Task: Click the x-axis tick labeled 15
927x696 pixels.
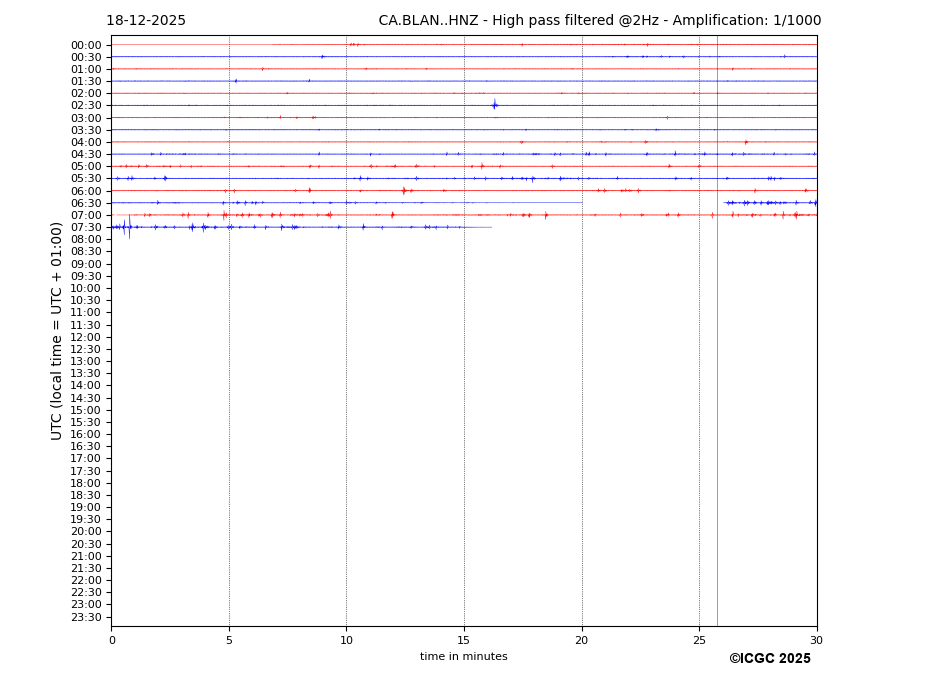Action: [x=464, y=640]
